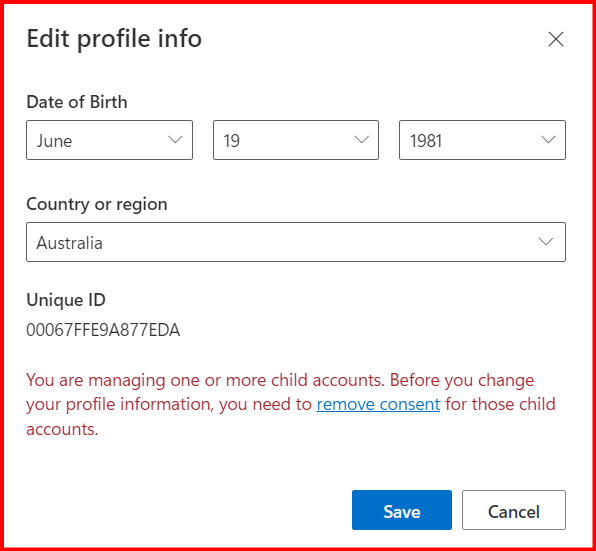Save the profile info changes
596x551 pixels.
point(402,510)
